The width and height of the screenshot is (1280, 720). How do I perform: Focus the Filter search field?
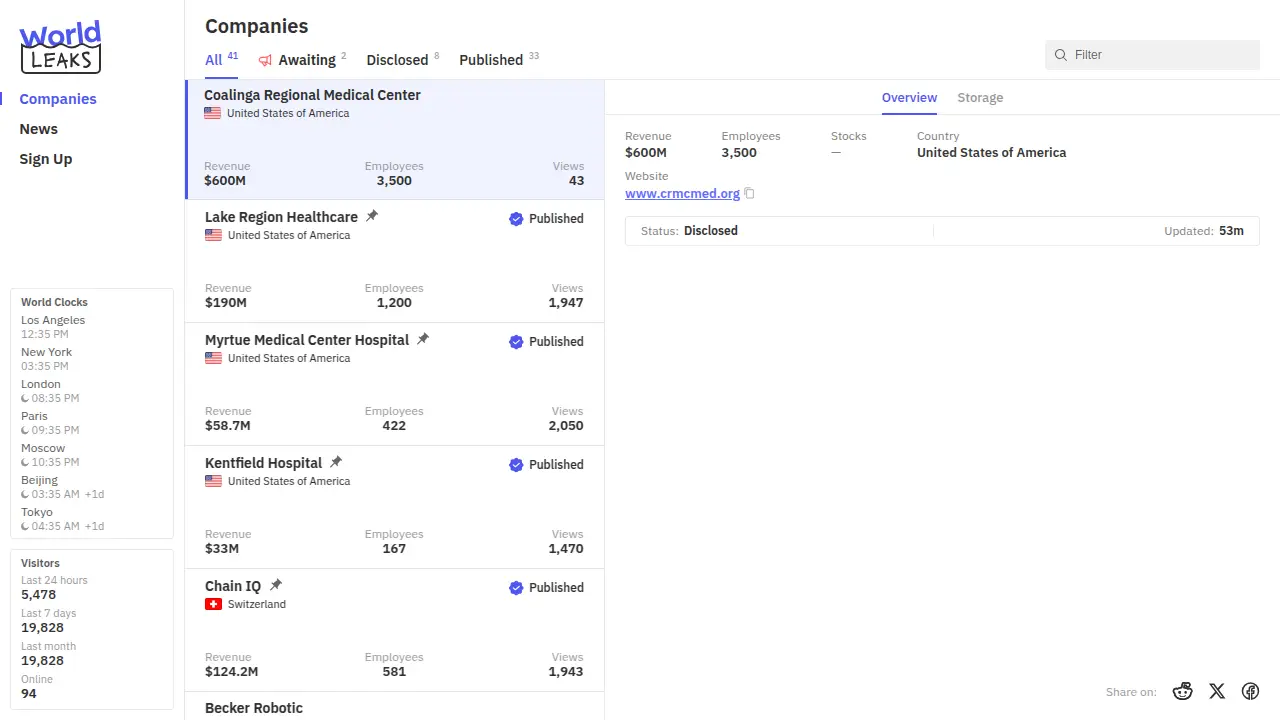click(1160, 55)
